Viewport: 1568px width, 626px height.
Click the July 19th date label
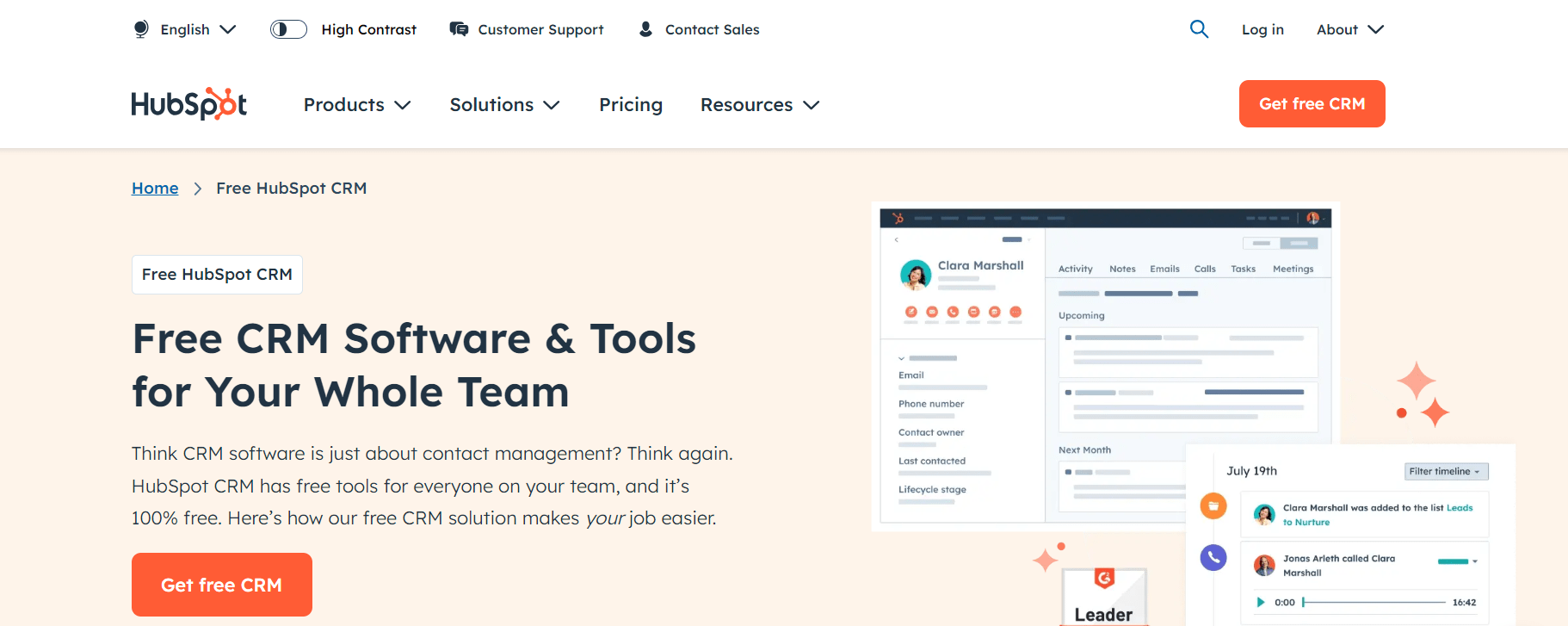(1251, 471)
